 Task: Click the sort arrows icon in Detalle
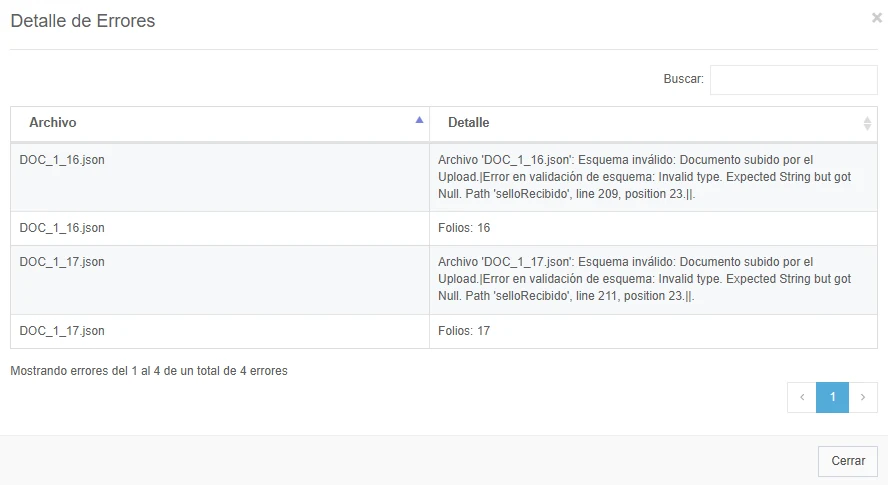tap(867, 123)
